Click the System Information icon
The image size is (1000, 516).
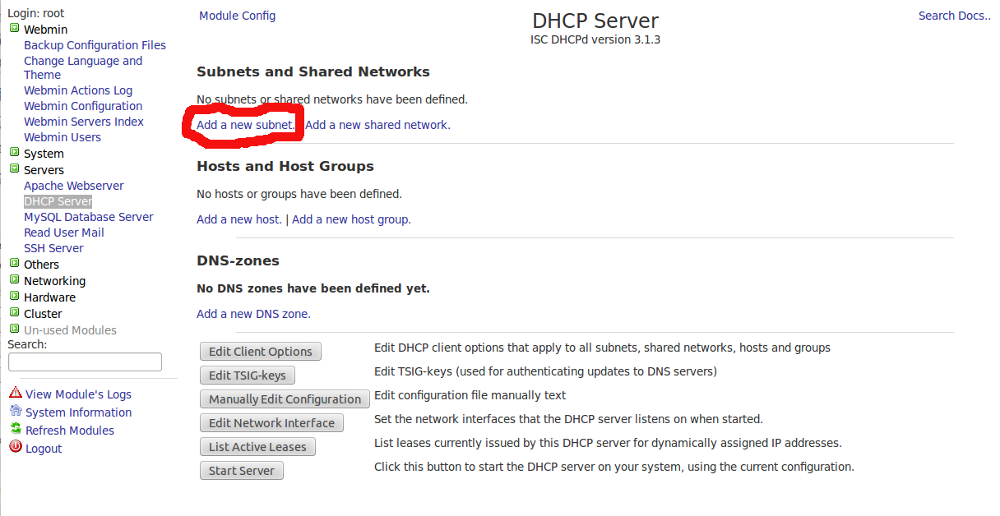[x=15, y=411]
